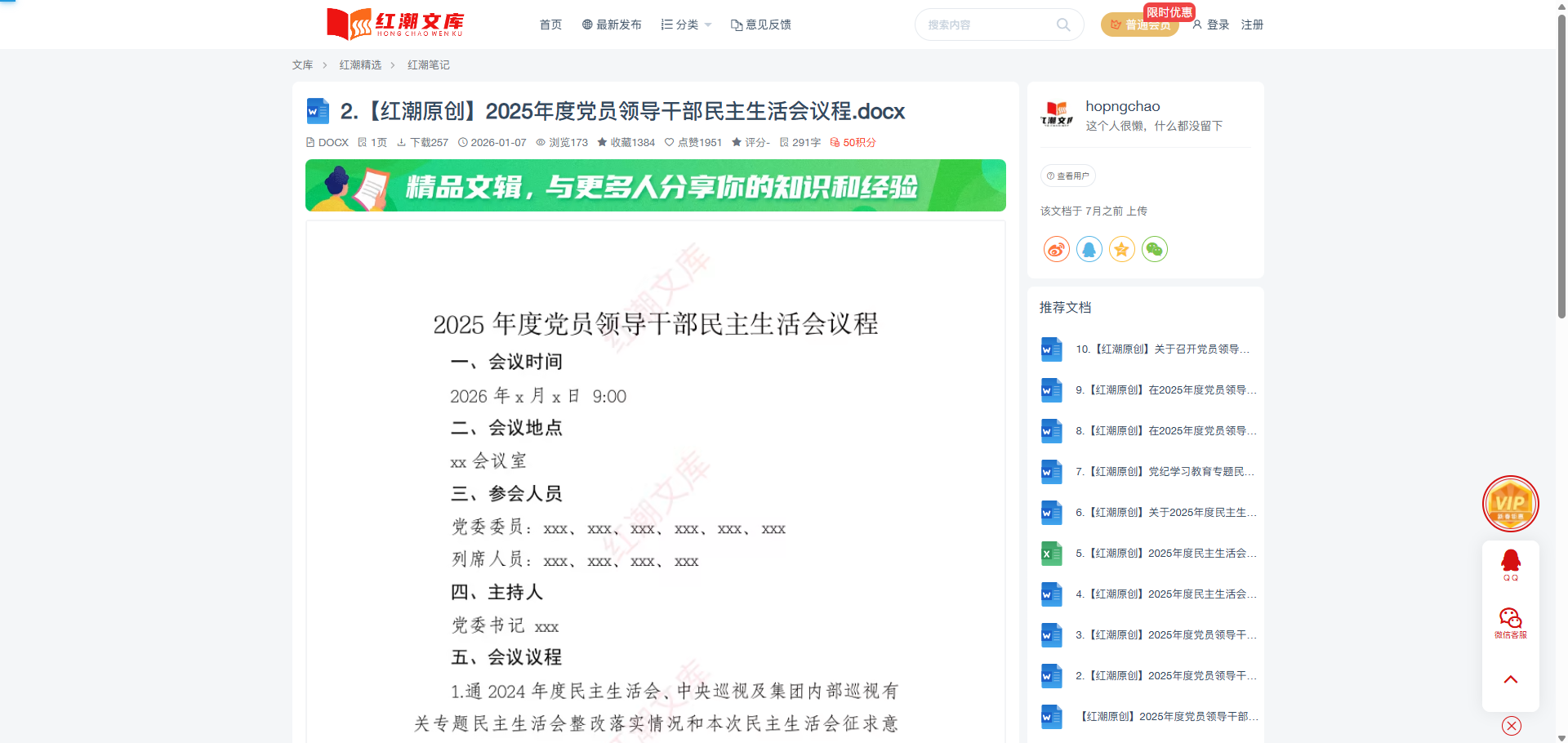Click 登录 to sign in
Image resolution: width=1568 pixels, height=743 pixels.
pos(1211,24)
